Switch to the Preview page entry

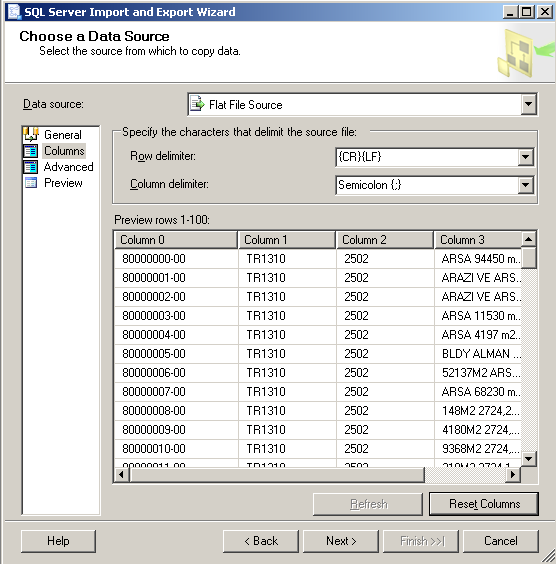[63, 183]
